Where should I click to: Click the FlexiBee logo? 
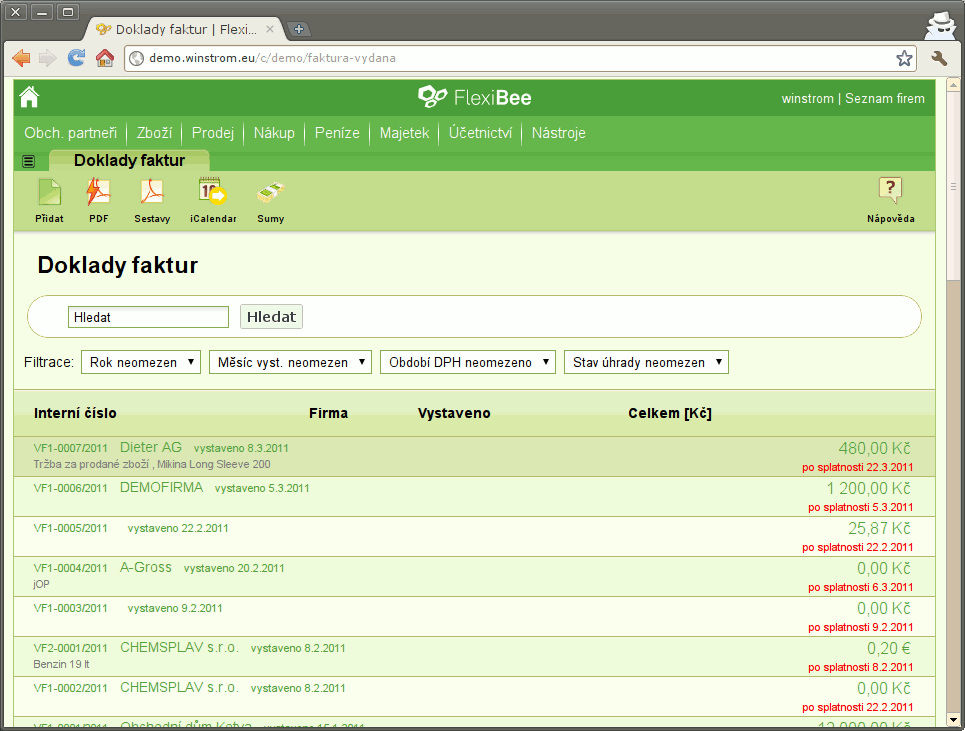tap(474, 97)
